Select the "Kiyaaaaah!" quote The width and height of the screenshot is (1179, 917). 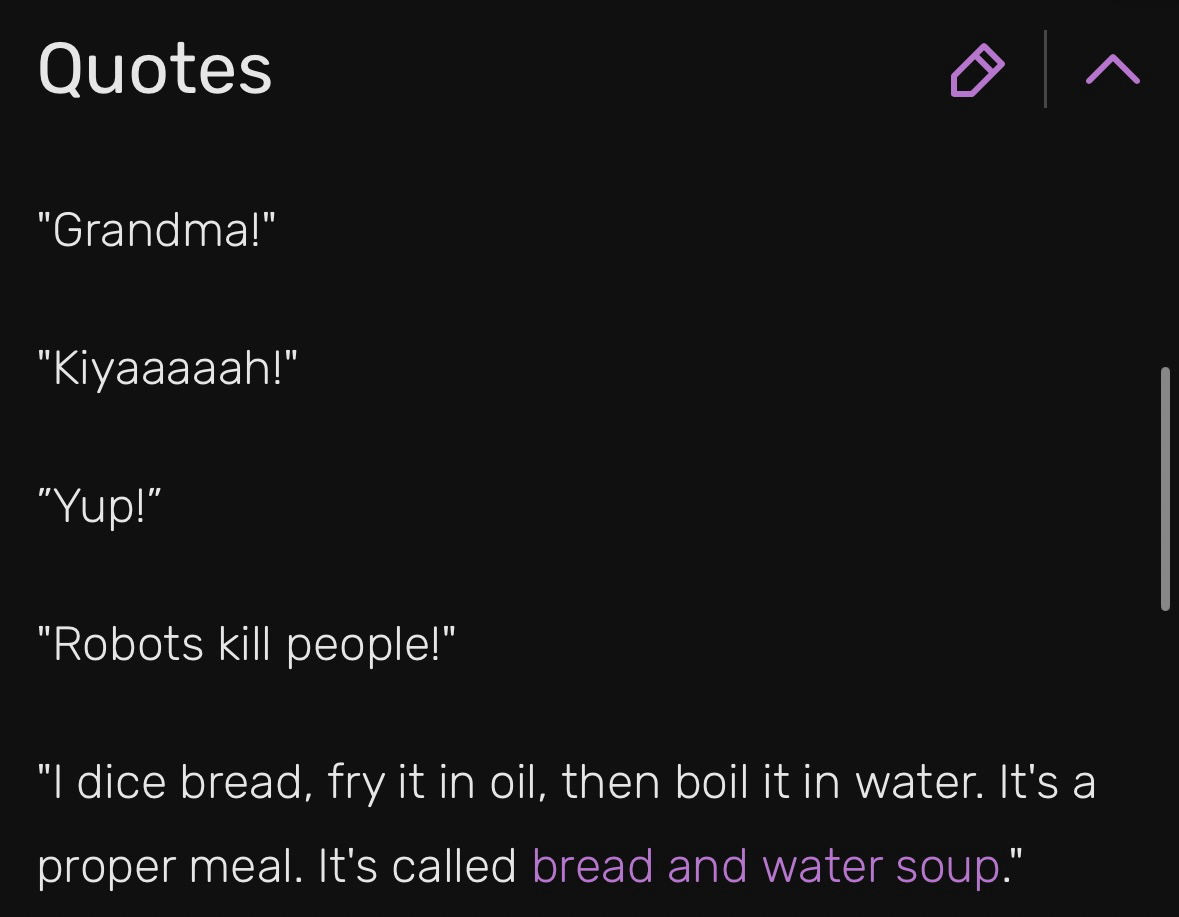[167, 368]
